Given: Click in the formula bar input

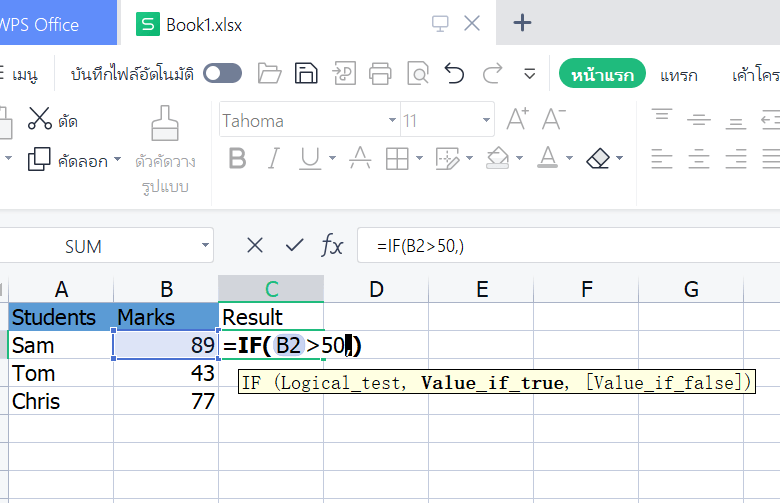Looking at the screenshot, I should click(x=568, y=245).
